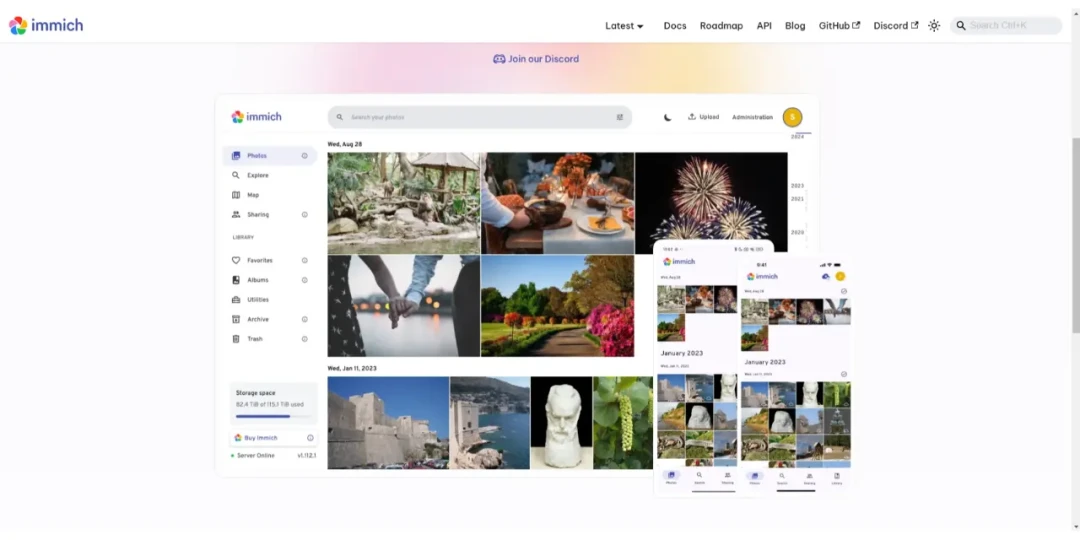Click the immich logo in the top navbar

coord(45,25)
